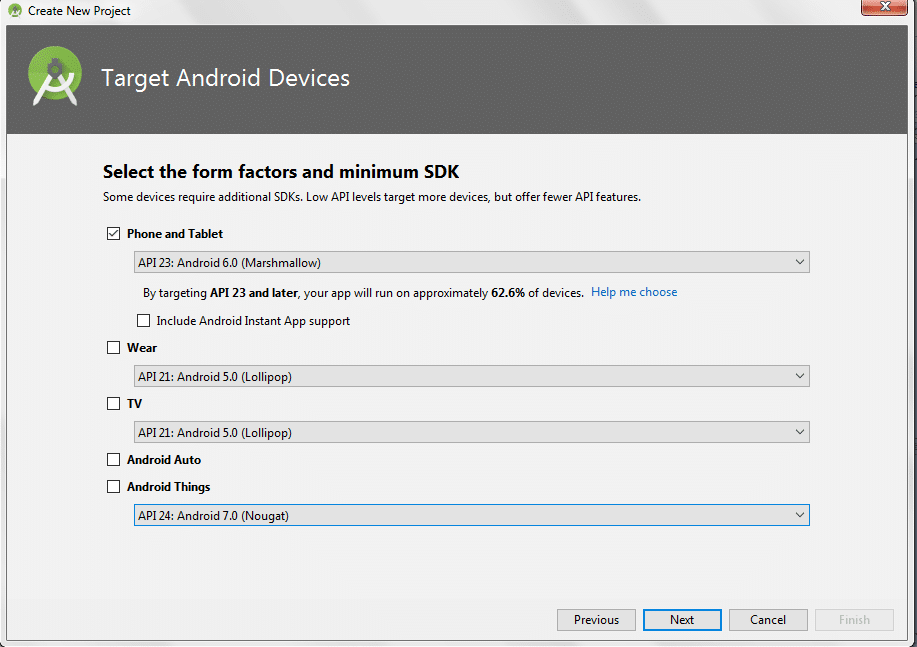The height and width of the screenshot is (647, 917).
Task: Click the greyed-out Finish button
Action: click(854, 620)
